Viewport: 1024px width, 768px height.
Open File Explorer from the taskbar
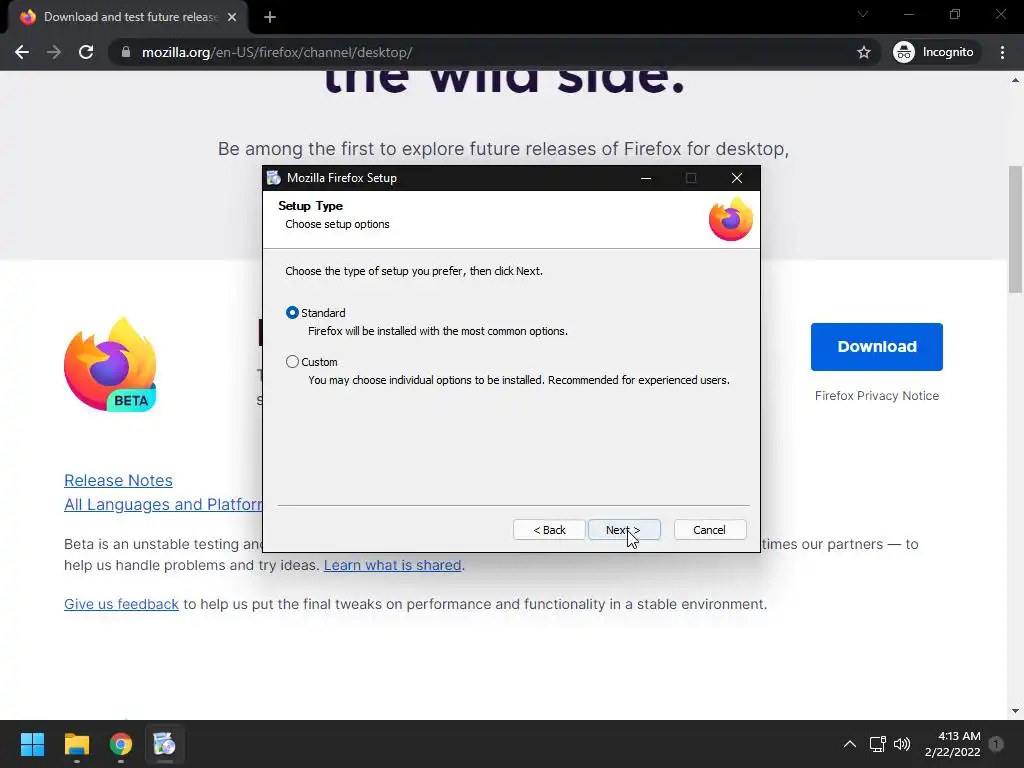pos(76,744)
